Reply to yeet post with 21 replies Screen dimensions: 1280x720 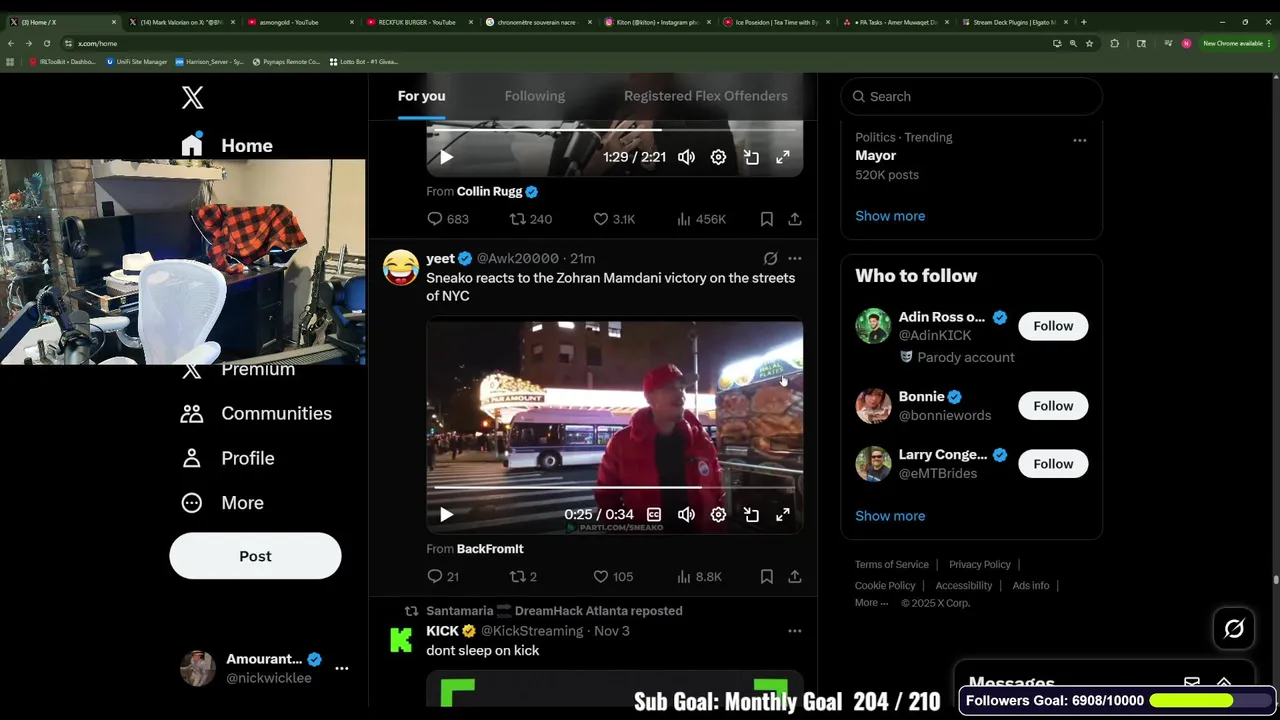tap(443, 577)
